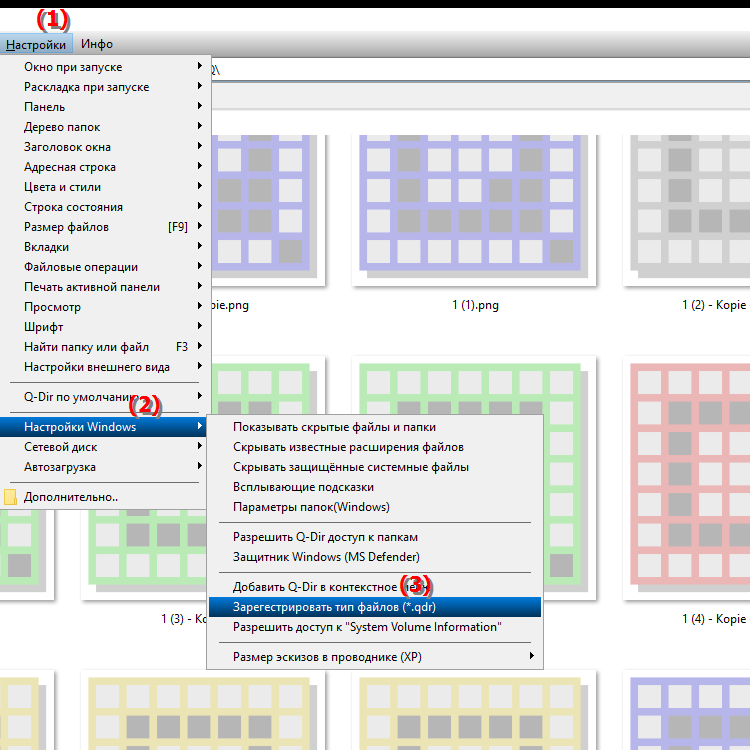Expand arrow next to Окно при запуске
The width and height of the screenshot is (750, 750).
click(x=200, y=66)
